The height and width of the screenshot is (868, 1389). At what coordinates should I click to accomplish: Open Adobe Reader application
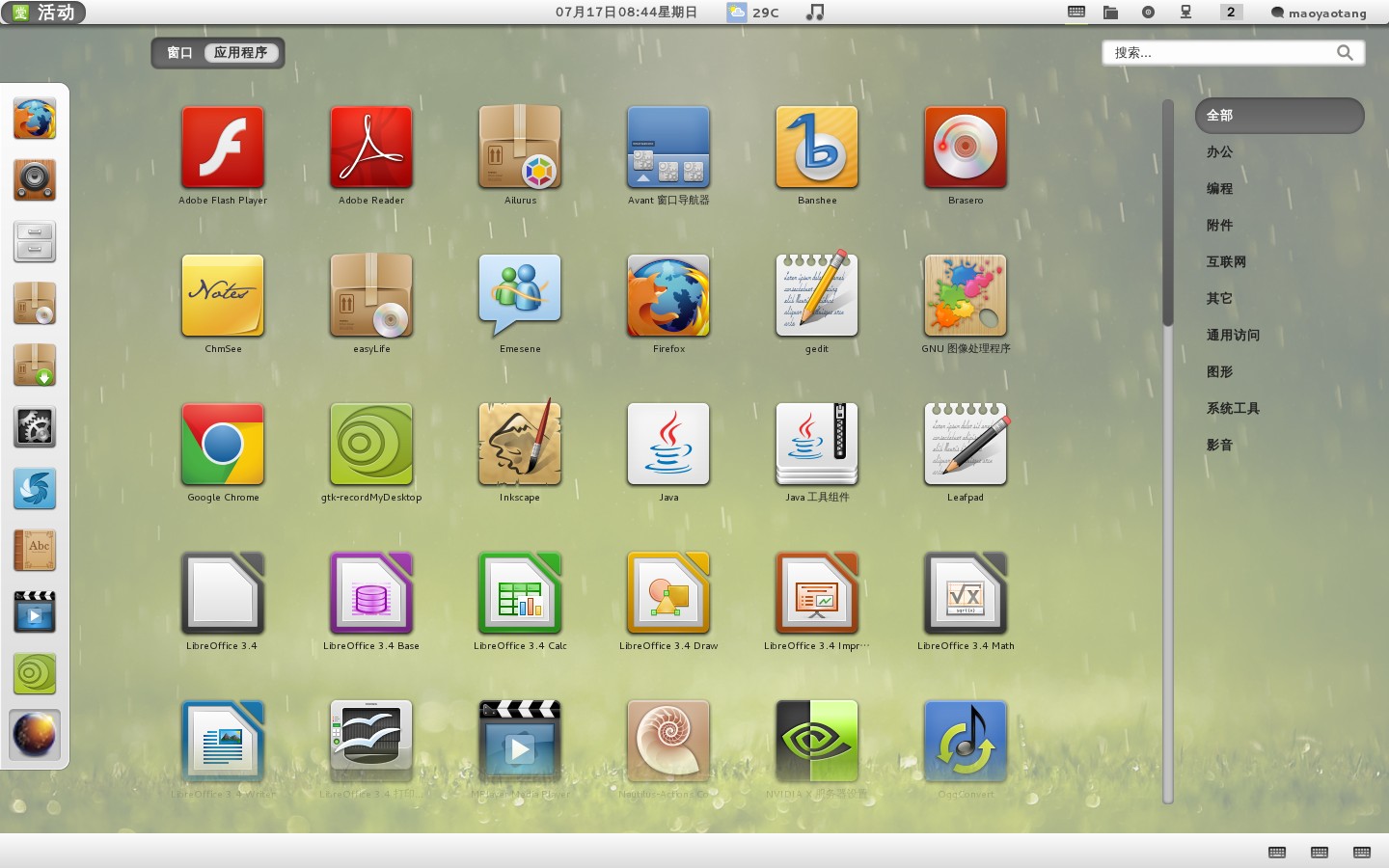pyautogui.click(x=371, y=148)
